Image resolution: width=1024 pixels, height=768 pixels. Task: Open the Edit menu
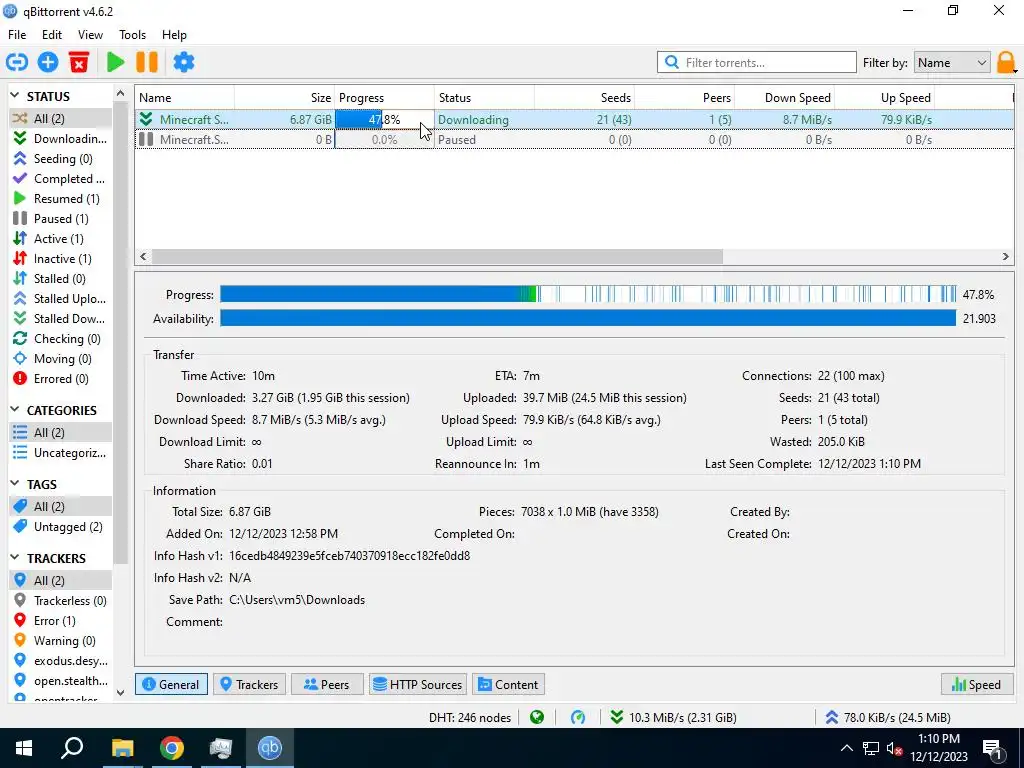tap(52, 35)
